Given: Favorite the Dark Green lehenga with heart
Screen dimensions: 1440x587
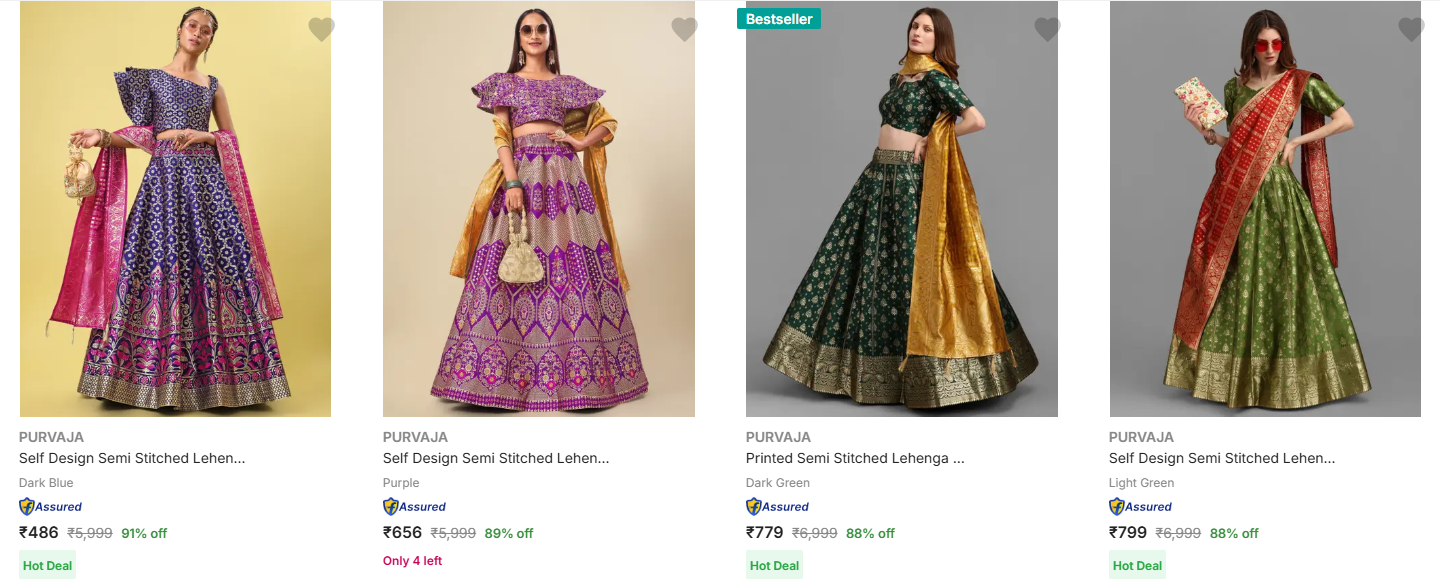Looking at the screenshot, I should 1047,30.
